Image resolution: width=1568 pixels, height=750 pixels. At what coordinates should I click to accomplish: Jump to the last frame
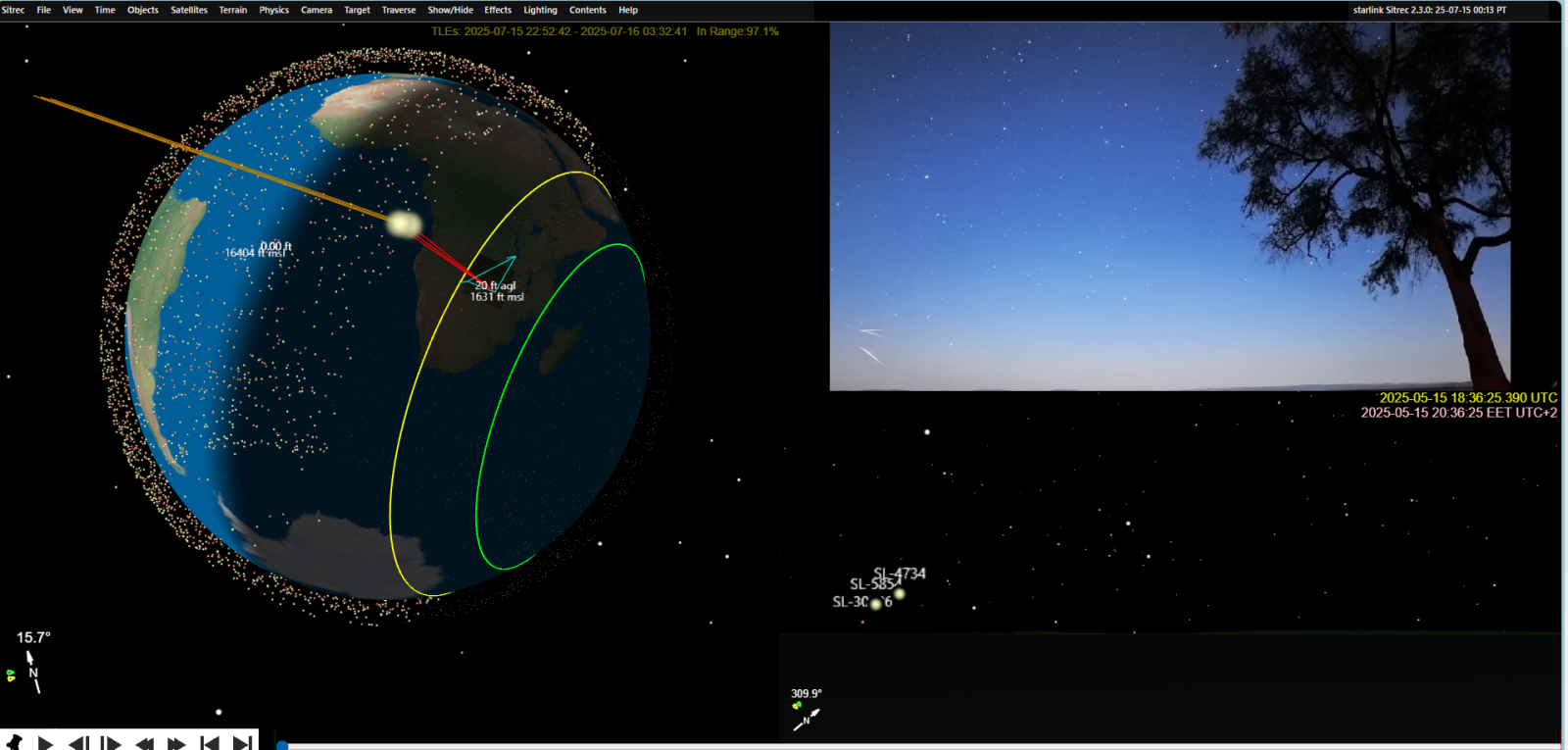coord(242,743)
